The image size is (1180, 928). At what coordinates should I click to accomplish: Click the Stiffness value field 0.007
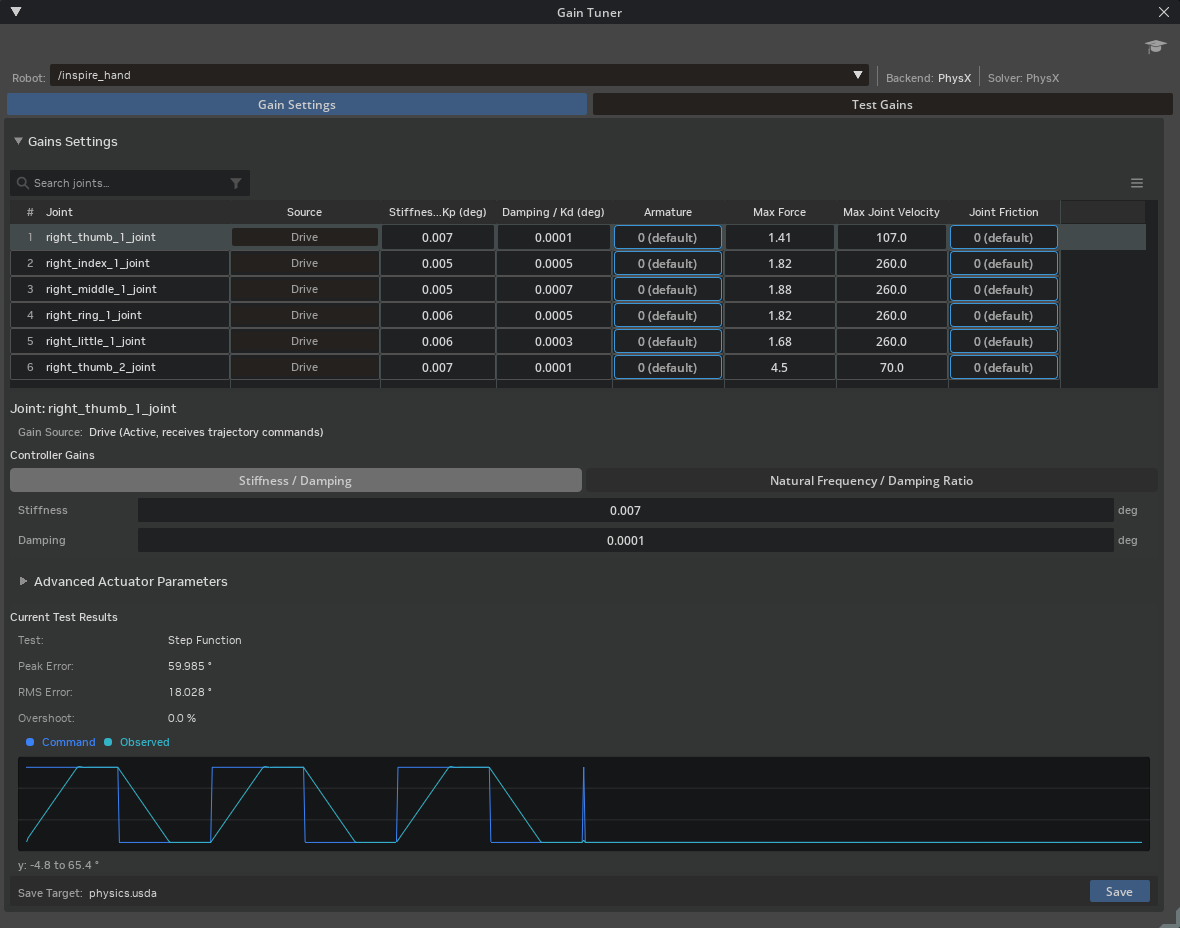pyautogui.click(x=625, y=510)
